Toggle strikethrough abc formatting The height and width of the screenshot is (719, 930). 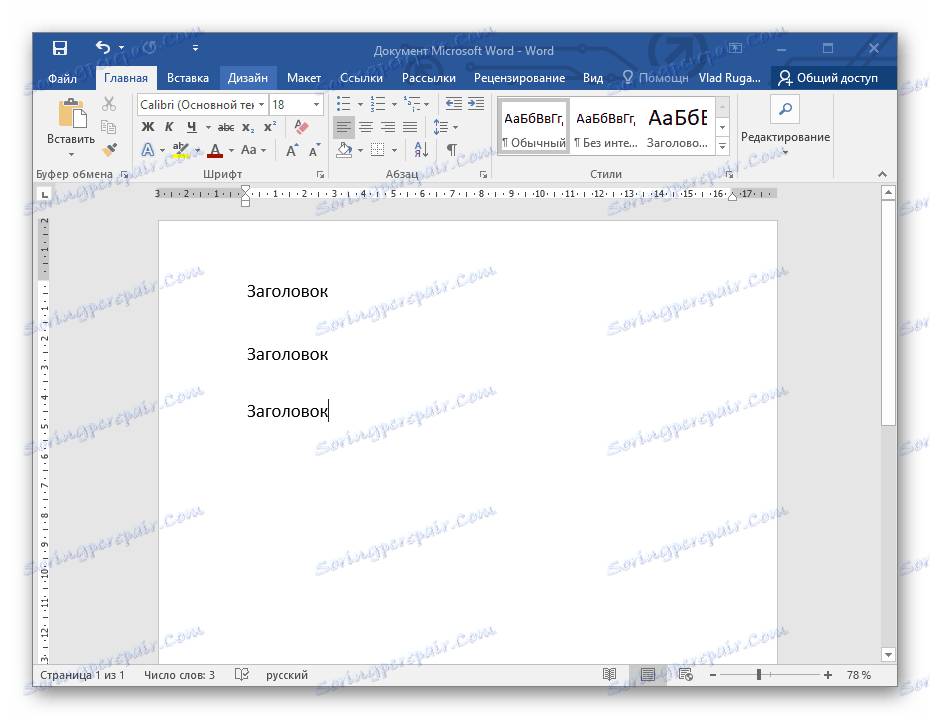(x=225, y=127)
